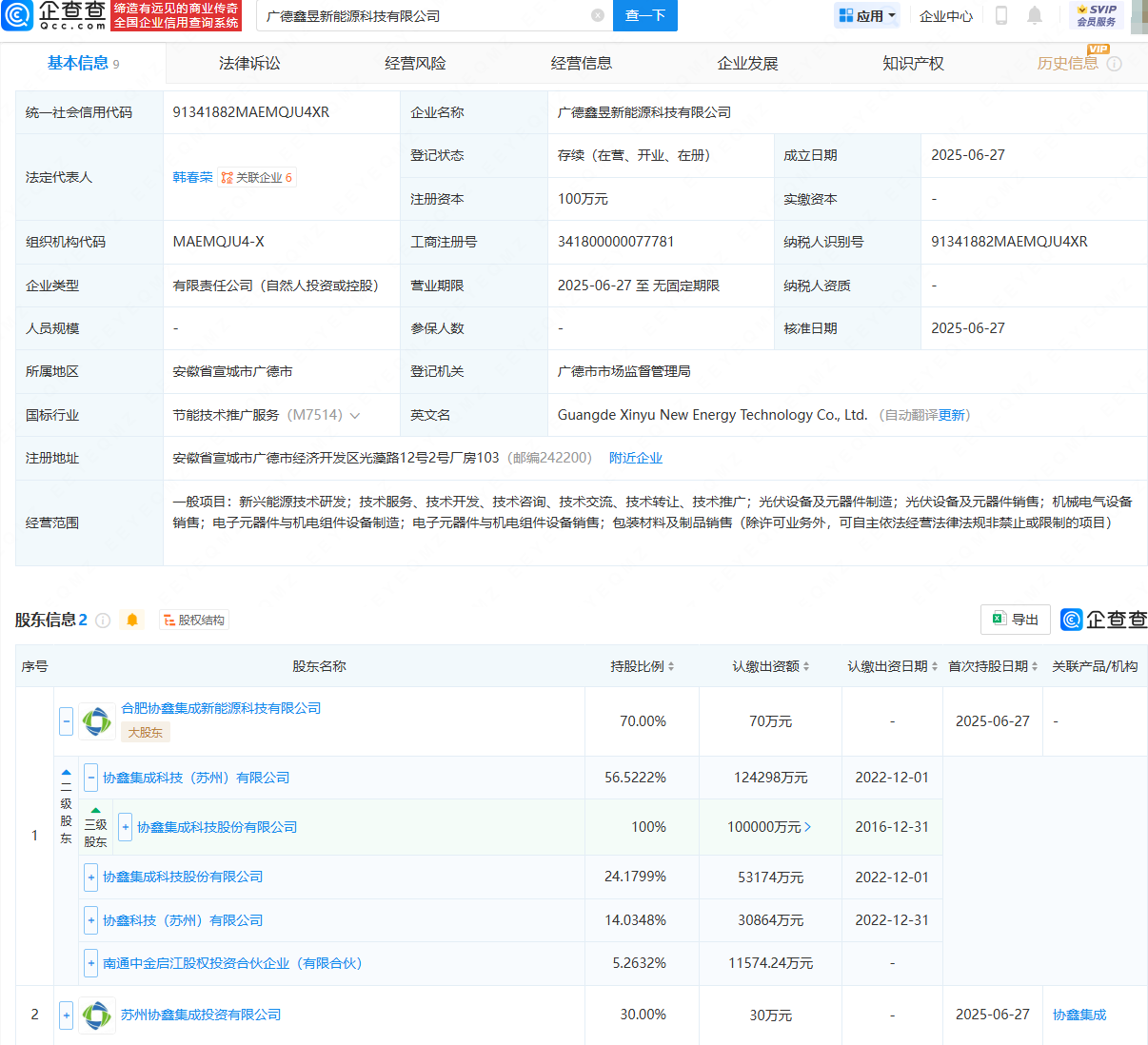Click the 查一下 search button
Viewport: 1148px width, 1045px height.
coord(644,16)
